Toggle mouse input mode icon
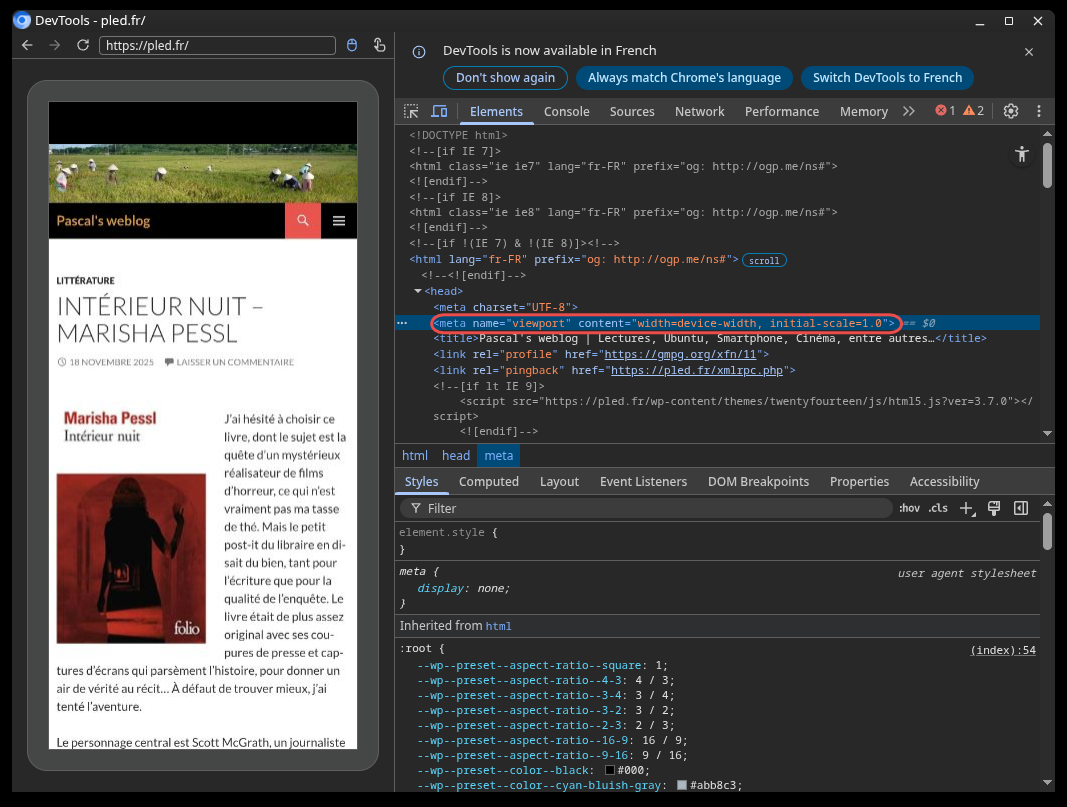 coord(351,45)
